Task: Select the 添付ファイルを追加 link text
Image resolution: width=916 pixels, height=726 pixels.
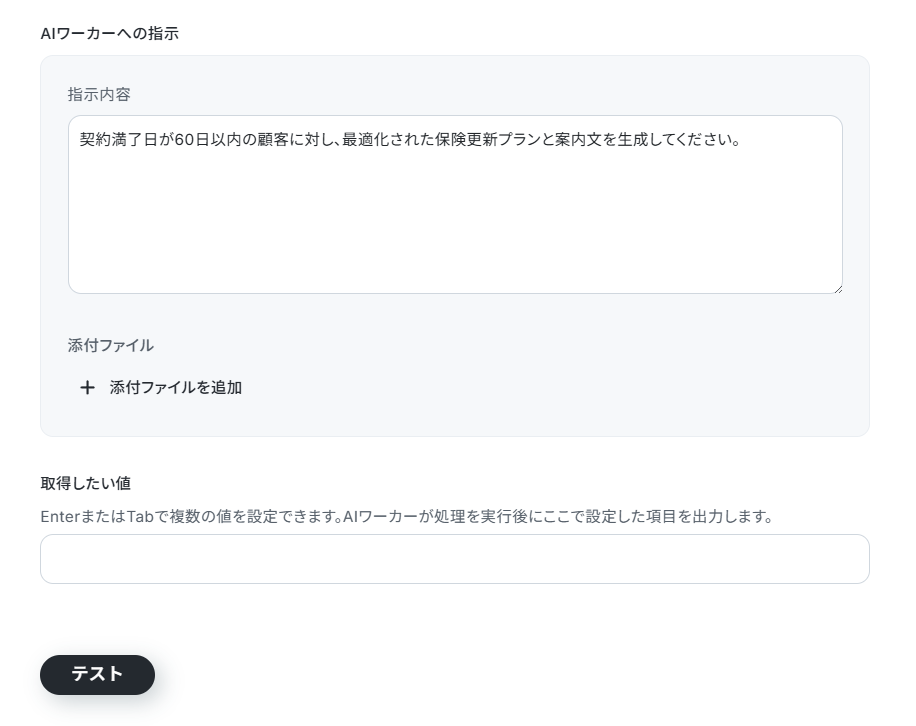Action: [x=176, y=388]
